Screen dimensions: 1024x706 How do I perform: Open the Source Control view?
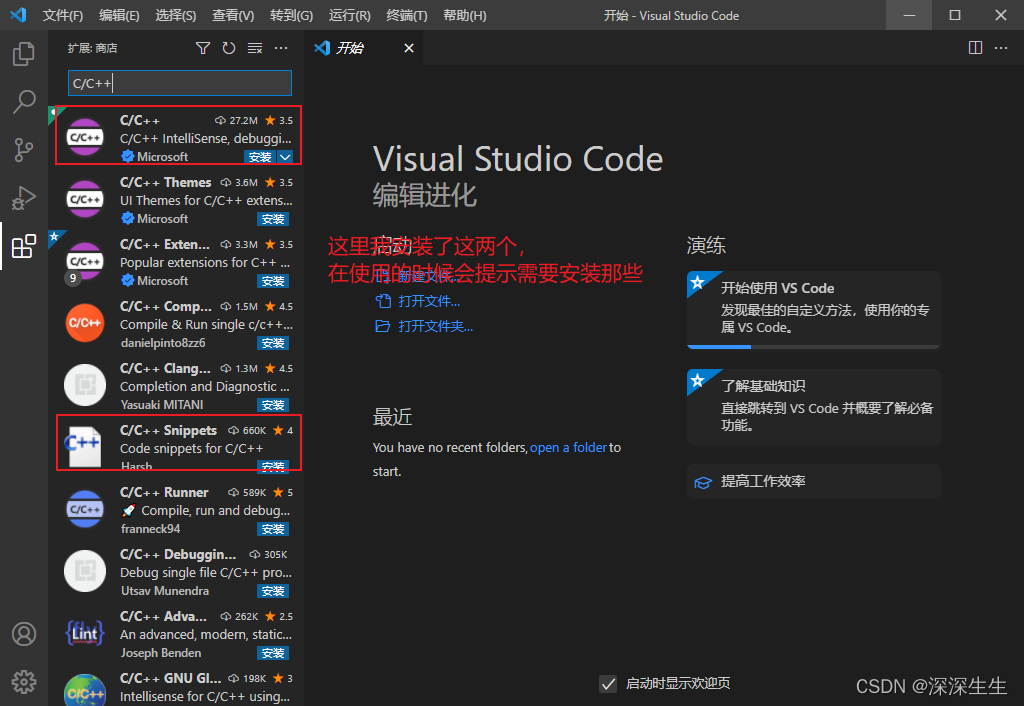coord(24,150)
